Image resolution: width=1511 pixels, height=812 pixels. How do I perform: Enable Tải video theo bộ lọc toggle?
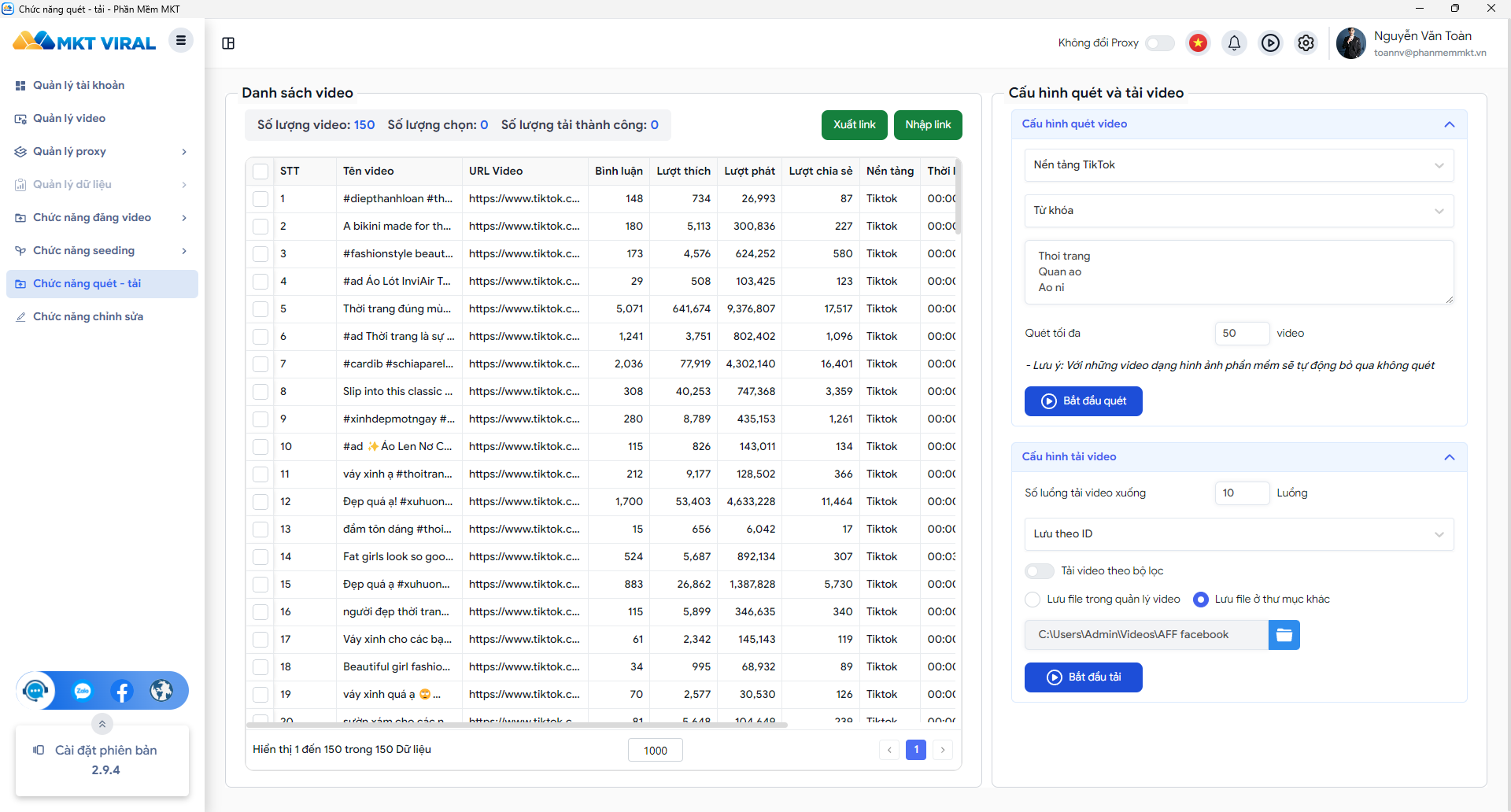click(1040, 571)
